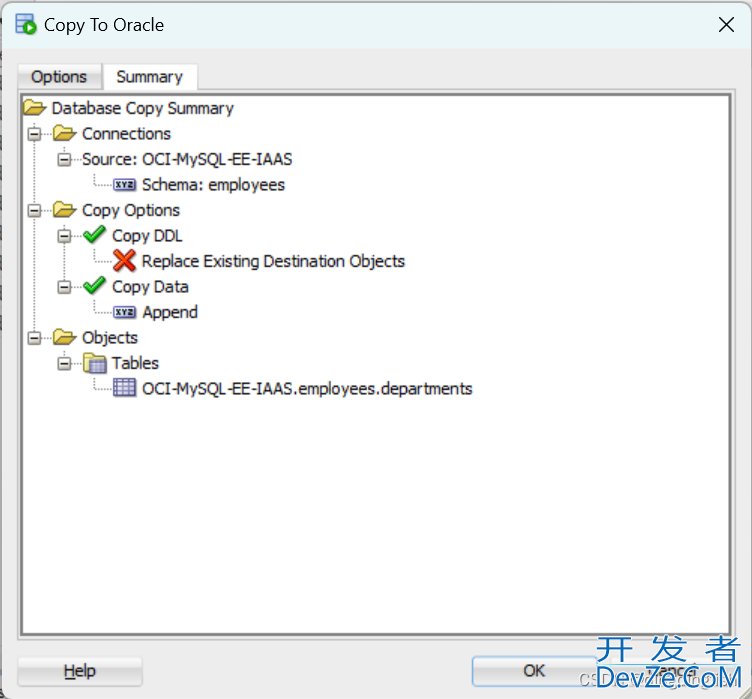The width and height of the screenshot is (752, 699).
Task: Select the Append row text
Action: coord(170,312)
